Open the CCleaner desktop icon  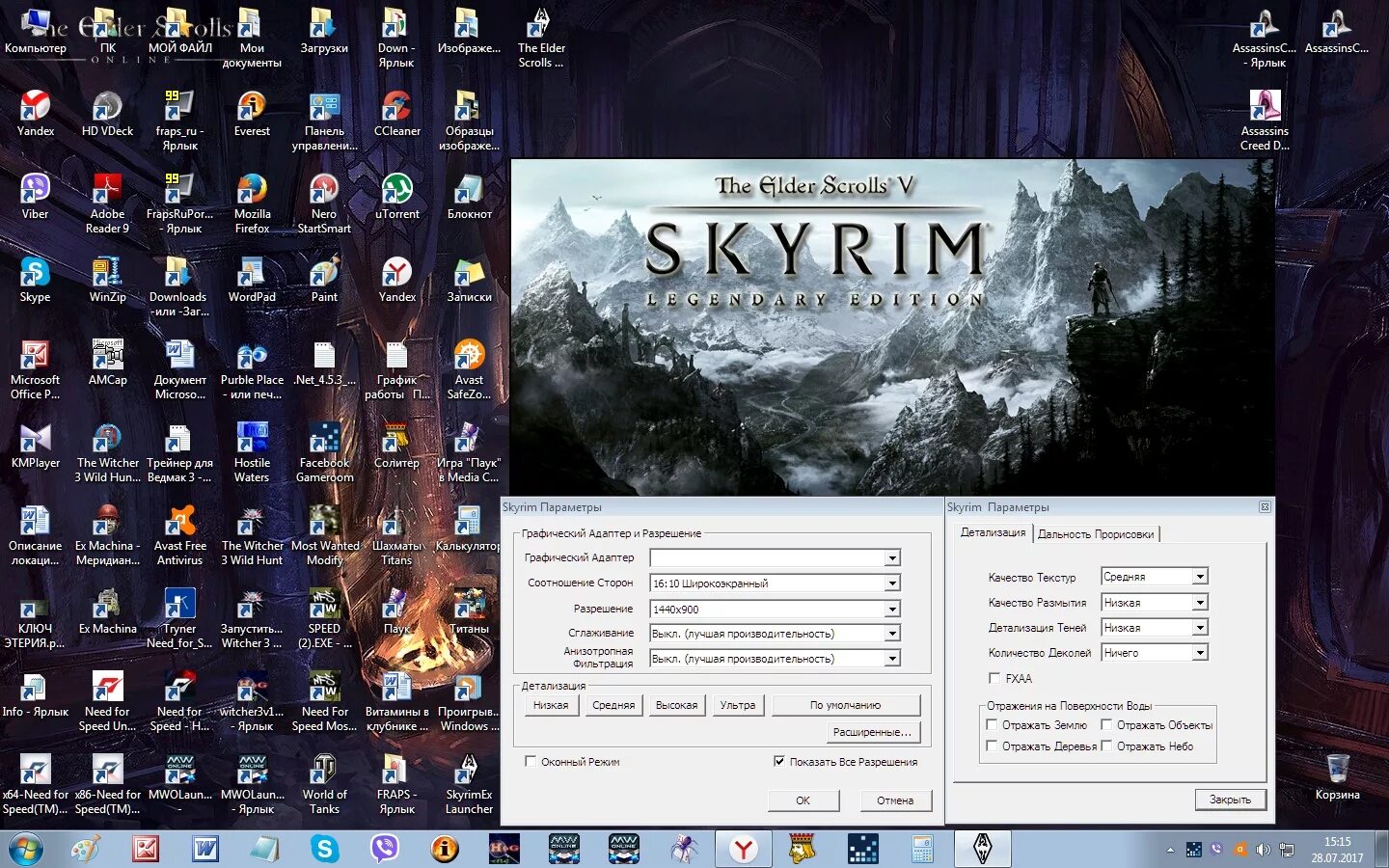click(396, 114)
